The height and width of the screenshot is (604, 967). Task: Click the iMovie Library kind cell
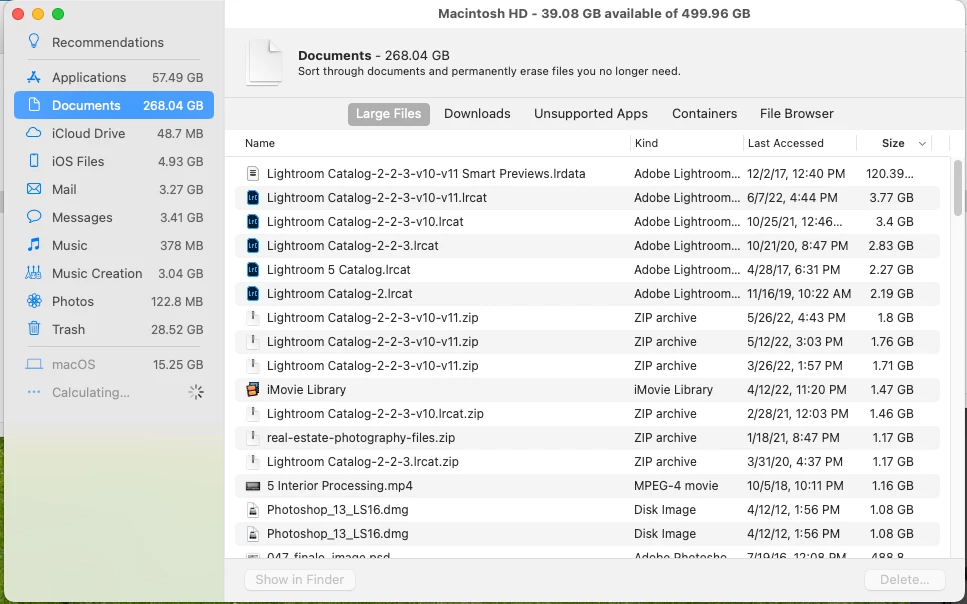click(x=673, y=390)
